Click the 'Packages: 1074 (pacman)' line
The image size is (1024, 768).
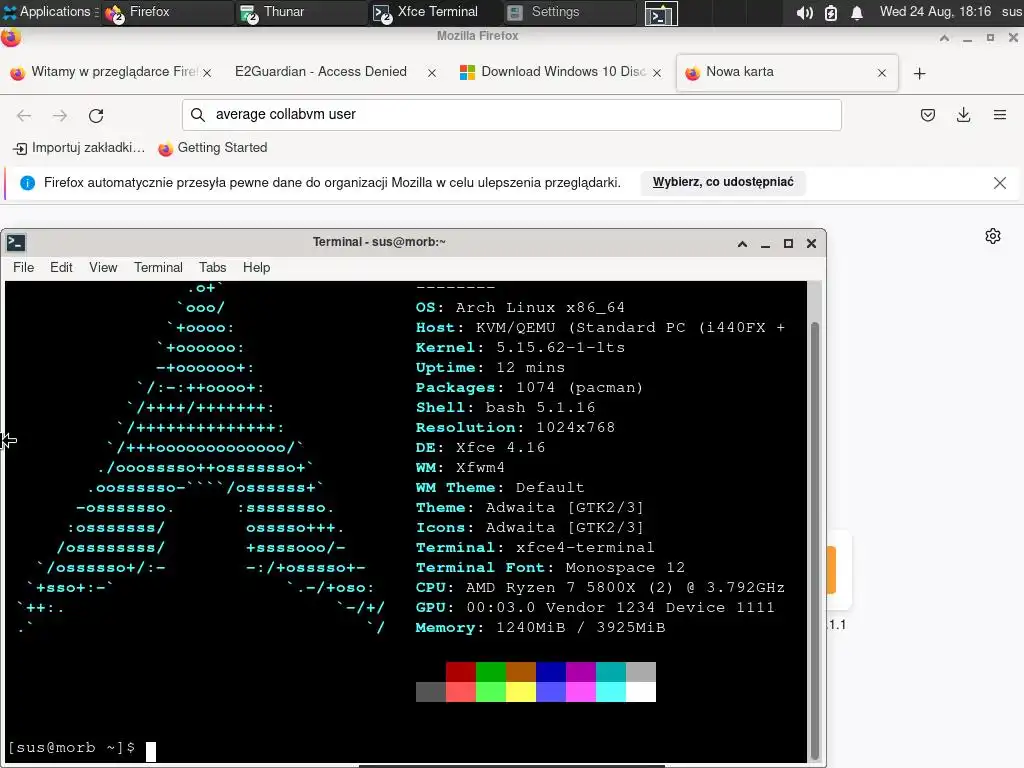coord(529,388)
